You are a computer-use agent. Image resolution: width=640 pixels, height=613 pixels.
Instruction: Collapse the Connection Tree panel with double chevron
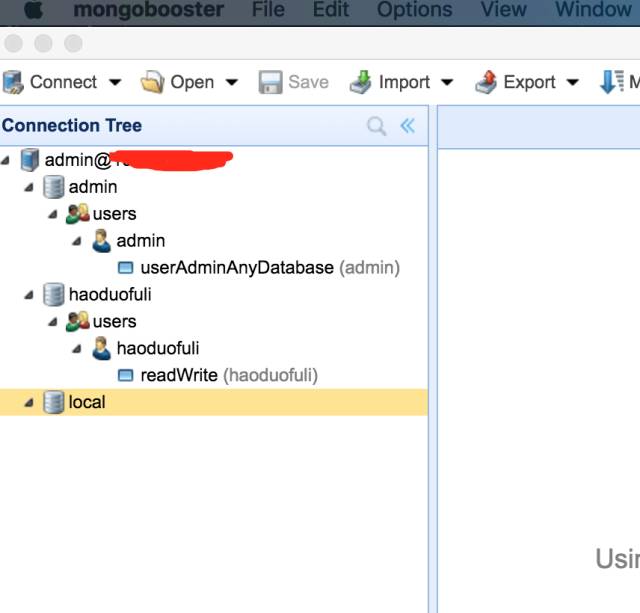pyautogui.click(x=407, y=126)
